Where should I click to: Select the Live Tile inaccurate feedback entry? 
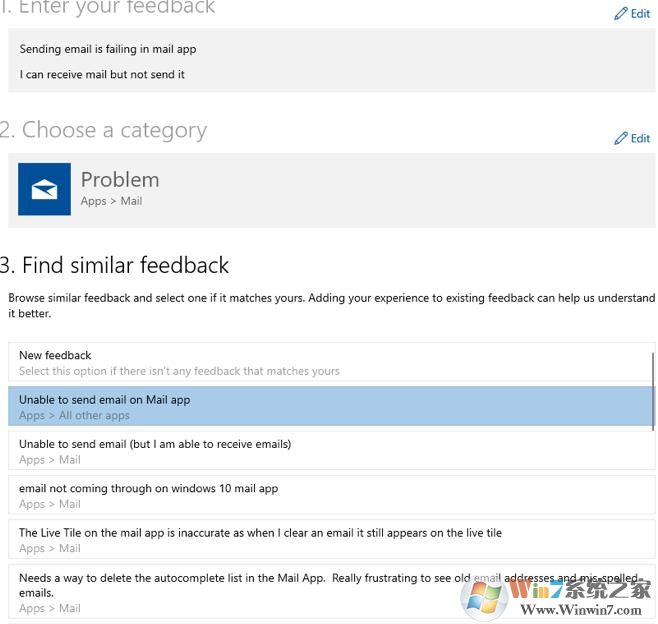click(x=260, y=533)
